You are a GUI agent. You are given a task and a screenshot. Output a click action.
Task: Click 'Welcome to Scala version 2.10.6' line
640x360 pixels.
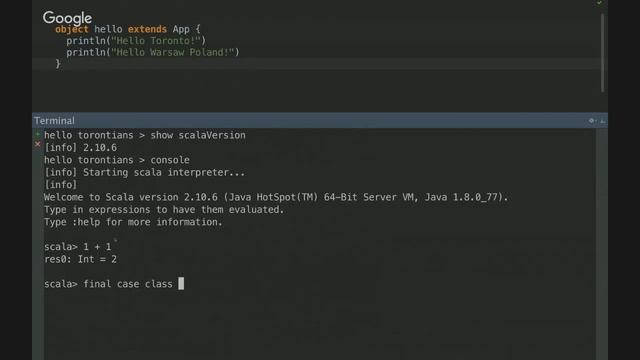tap(276, 197)
